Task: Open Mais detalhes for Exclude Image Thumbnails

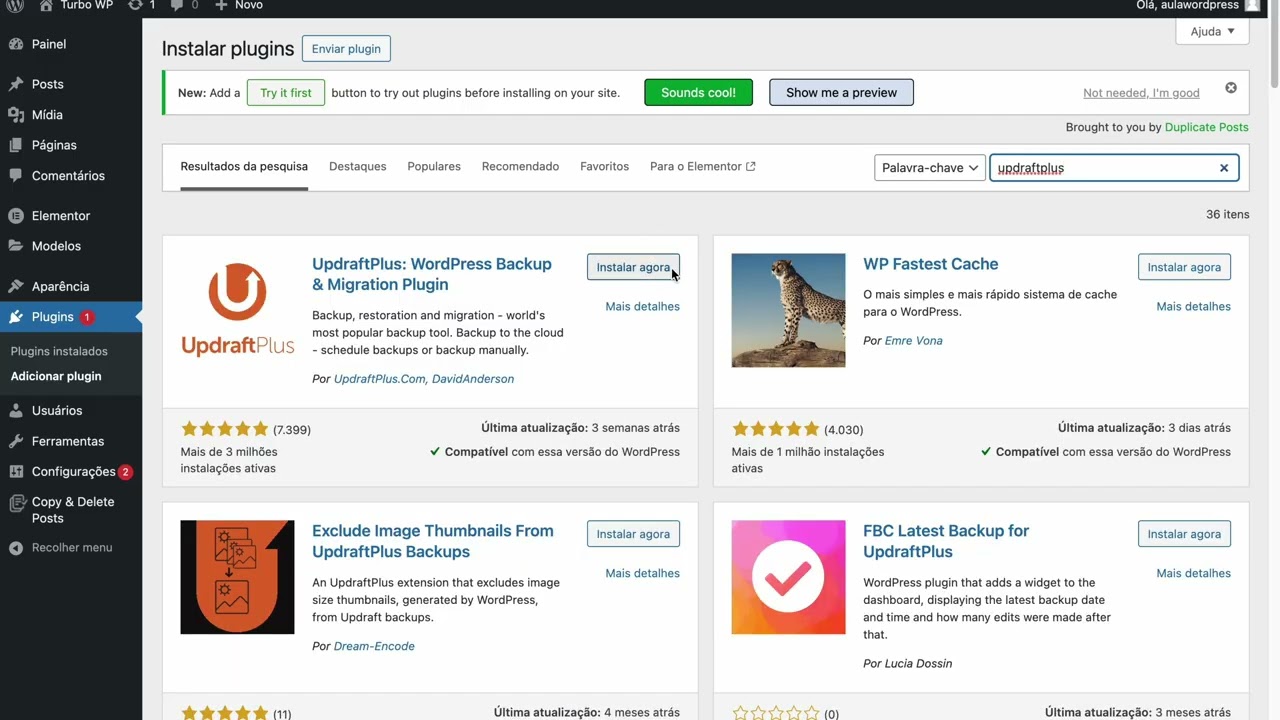Action: pos(642,573)
